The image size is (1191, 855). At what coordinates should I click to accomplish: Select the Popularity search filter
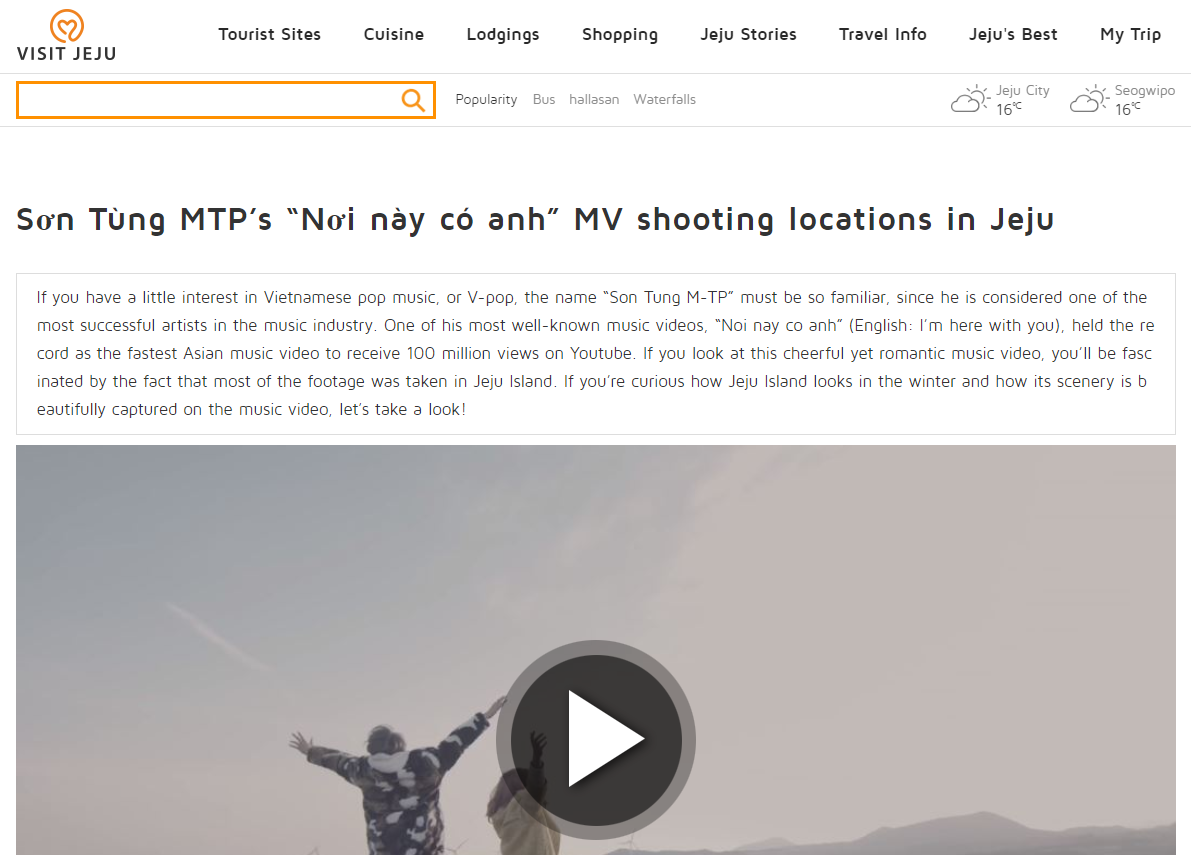(486, 99)
